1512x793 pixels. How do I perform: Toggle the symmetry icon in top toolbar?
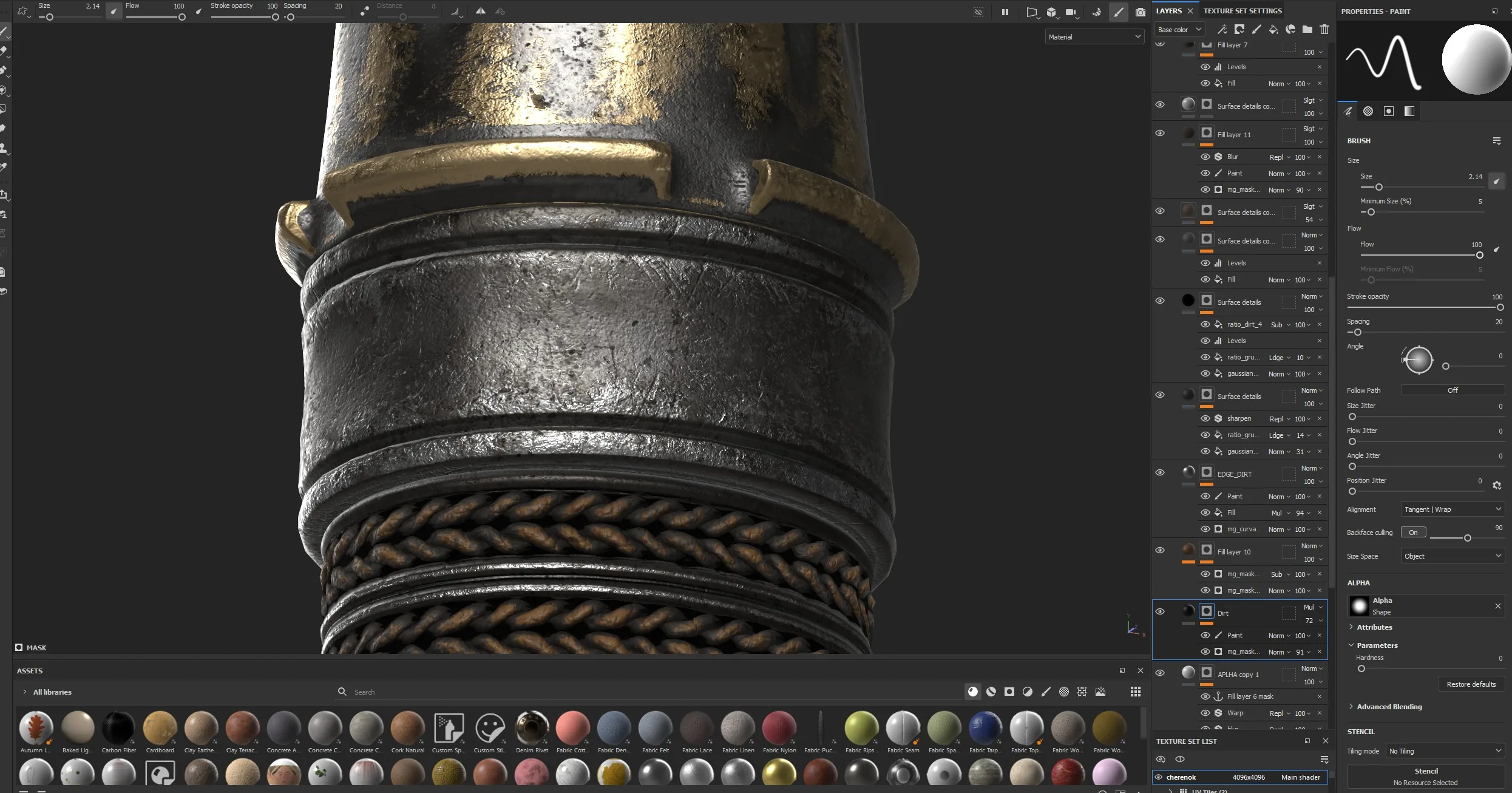pyautogui.click(x=481, y=11)
